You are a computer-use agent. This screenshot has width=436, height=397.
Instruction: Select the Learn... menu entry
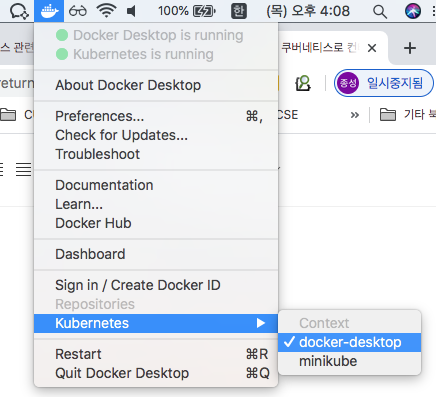156,204
